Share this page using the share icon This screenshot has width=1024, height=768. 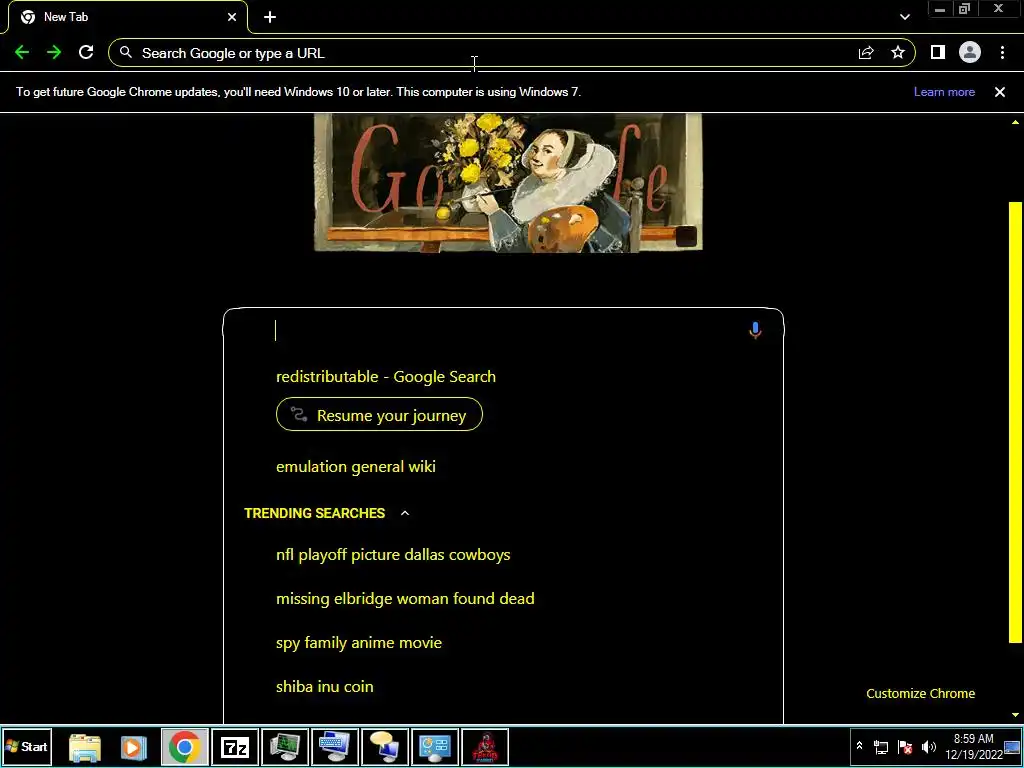pyautogui.click(x=866, y=53)
